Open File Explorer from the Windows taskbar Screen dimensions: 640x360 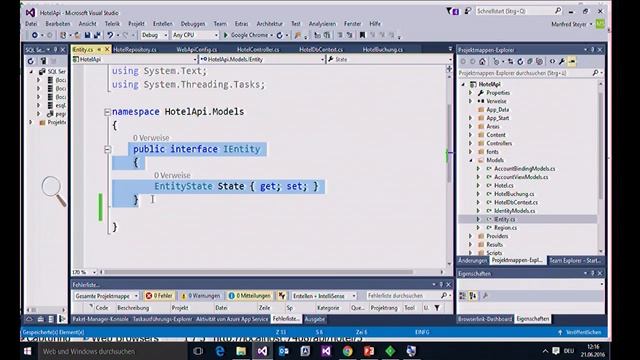tap(241, 351)
